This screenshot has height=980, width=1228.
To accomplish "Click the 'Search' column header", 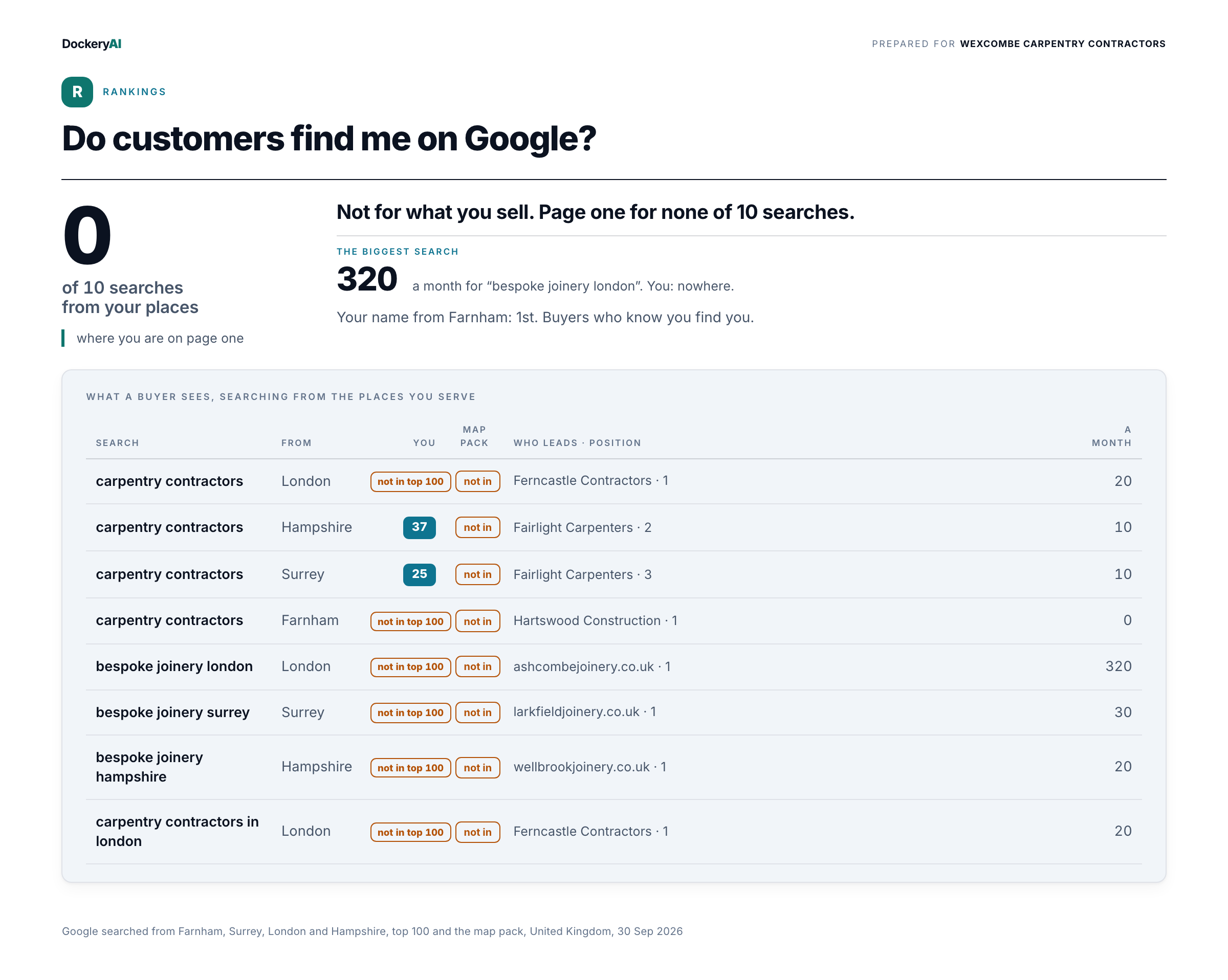I will (117, 442).
